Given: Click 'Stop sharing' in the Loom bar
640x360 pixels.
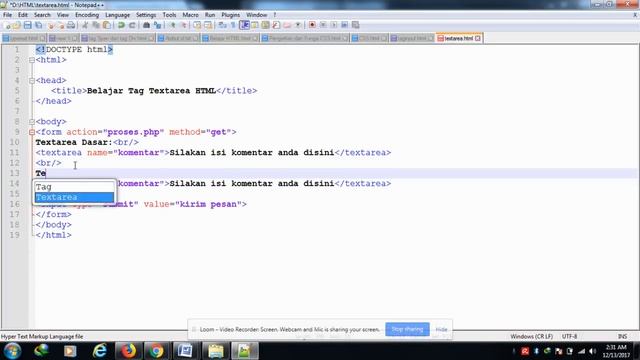Looking at the screenshot, I should pos(407,329).
